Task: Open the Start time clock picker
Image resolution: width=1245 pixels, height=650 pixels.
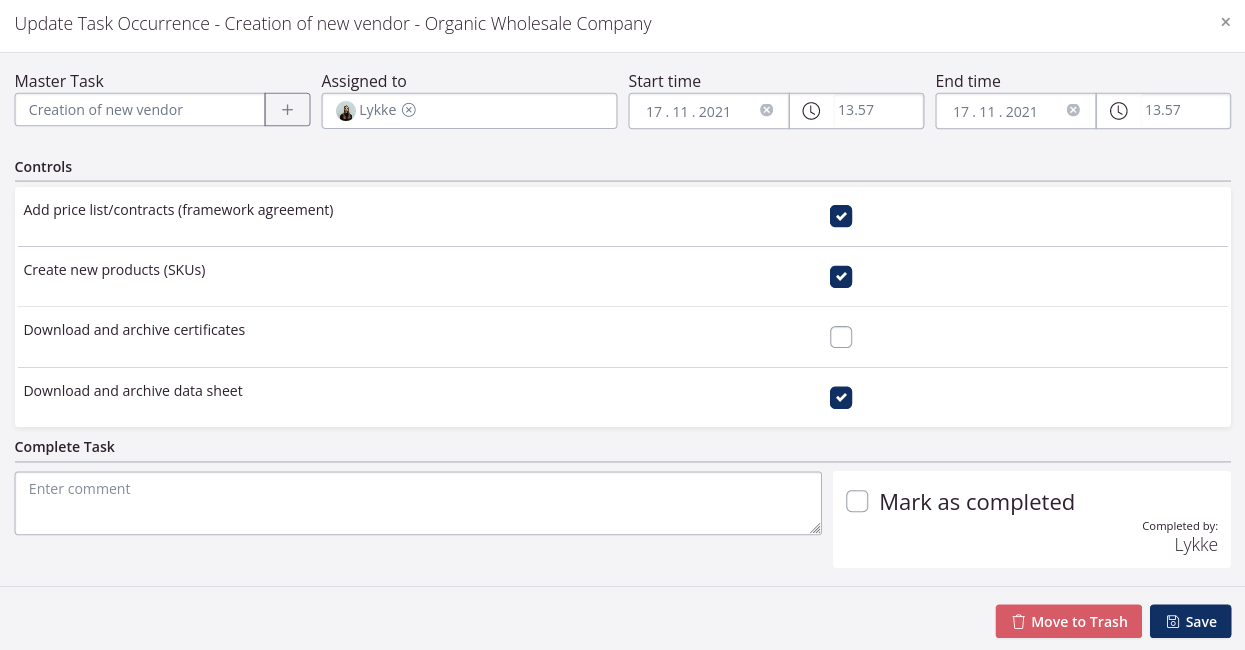Action: coord(812,111)
